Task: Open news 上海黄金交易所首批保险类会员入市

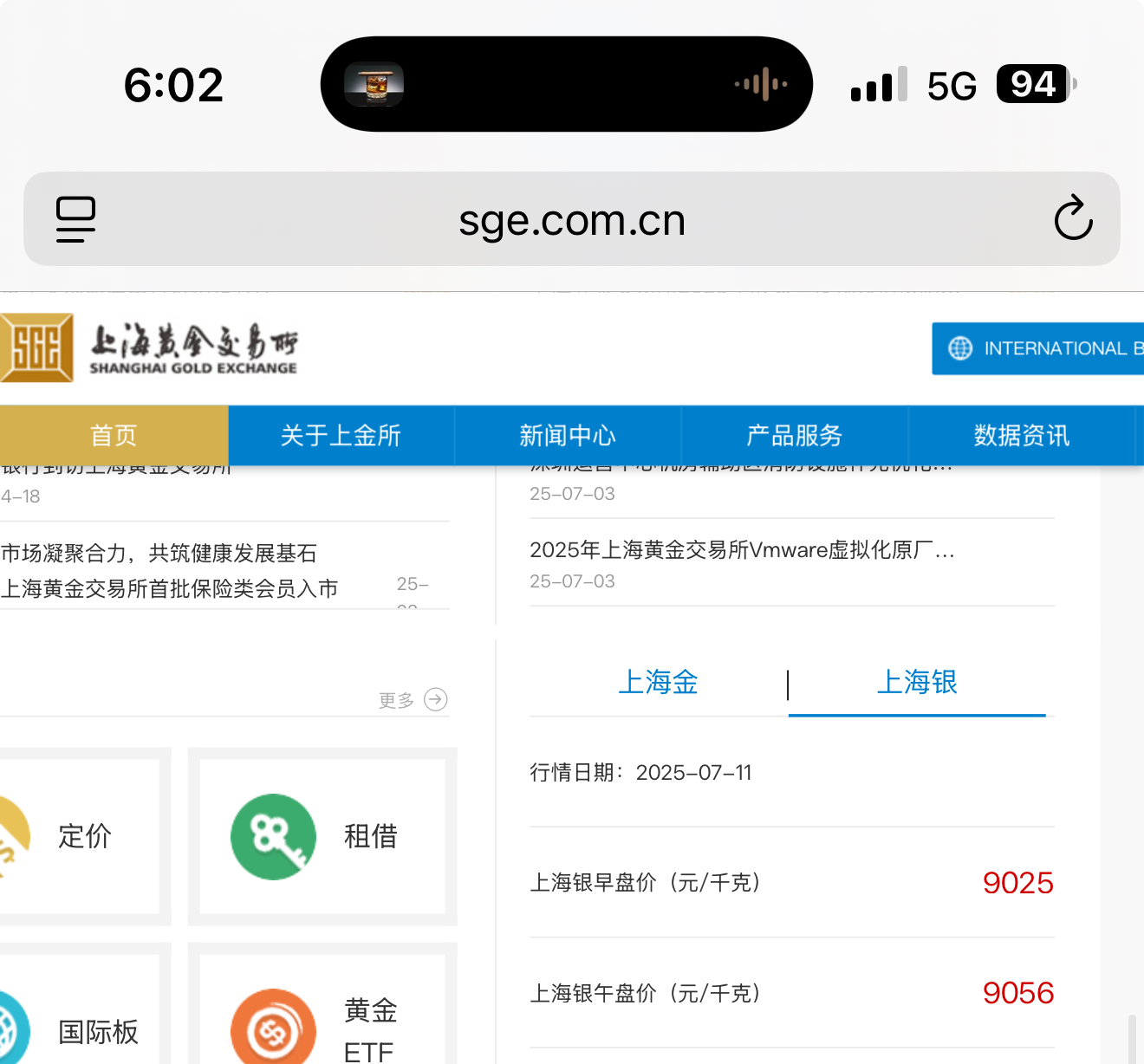Action: tap(170, 588)
